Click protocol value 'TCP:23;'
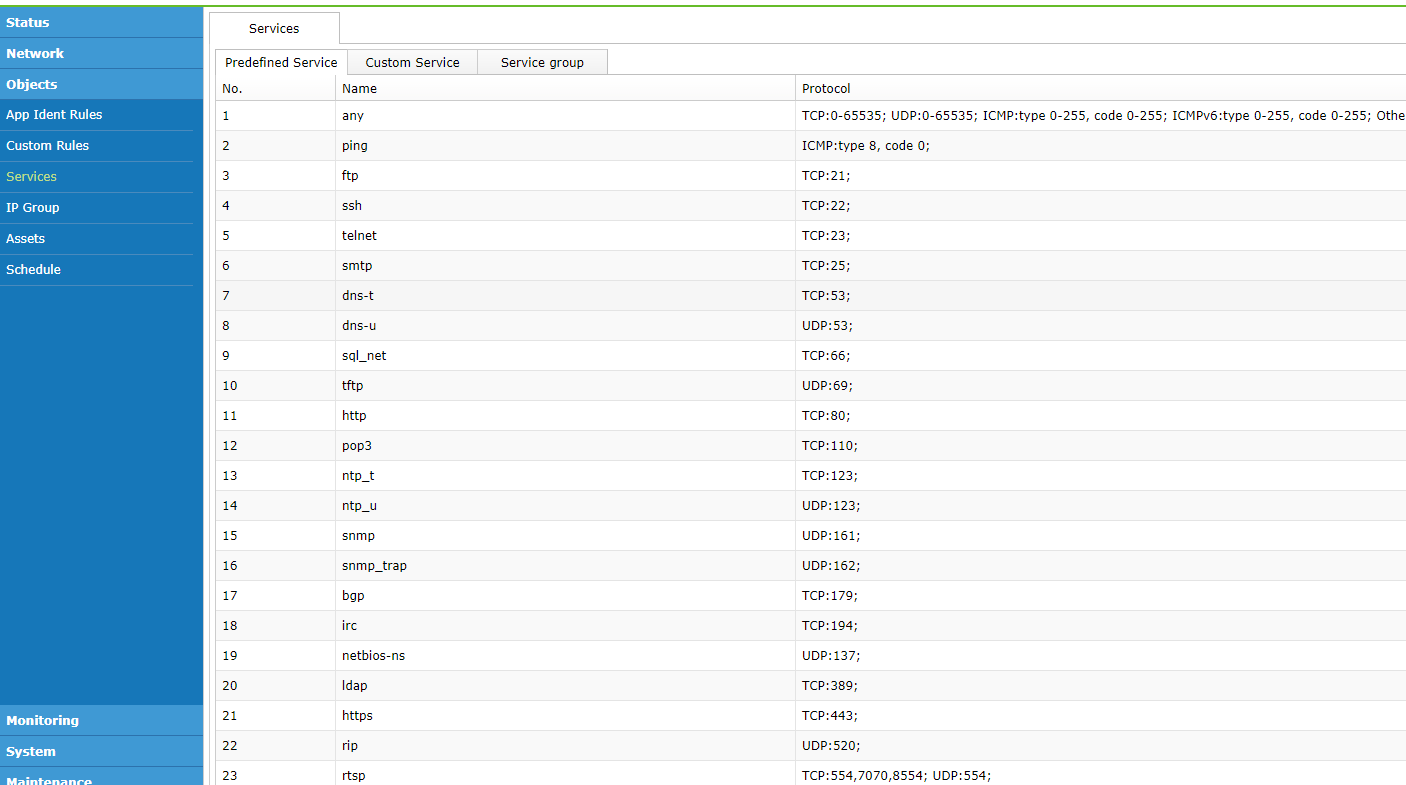1406x785 pixels. [826, 236]
